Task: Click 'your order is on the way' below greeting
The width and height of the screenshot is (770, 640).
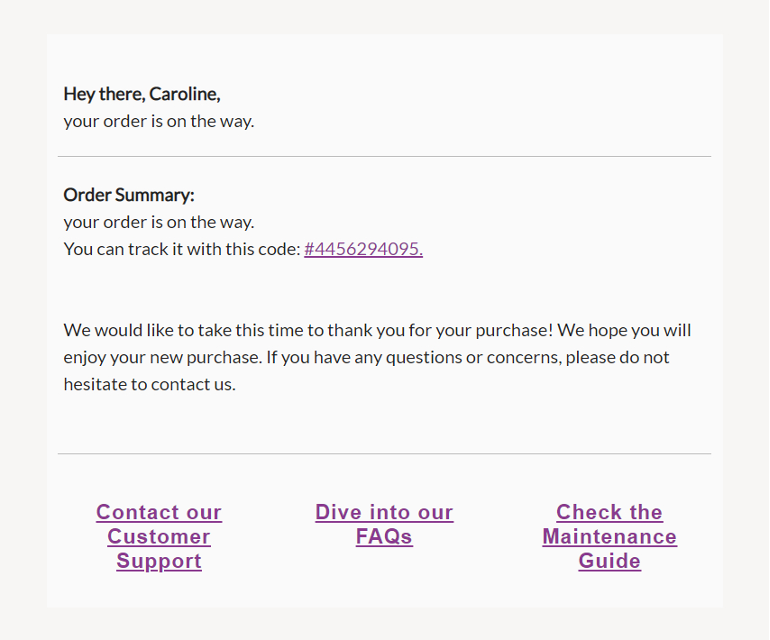Action: 159,121
